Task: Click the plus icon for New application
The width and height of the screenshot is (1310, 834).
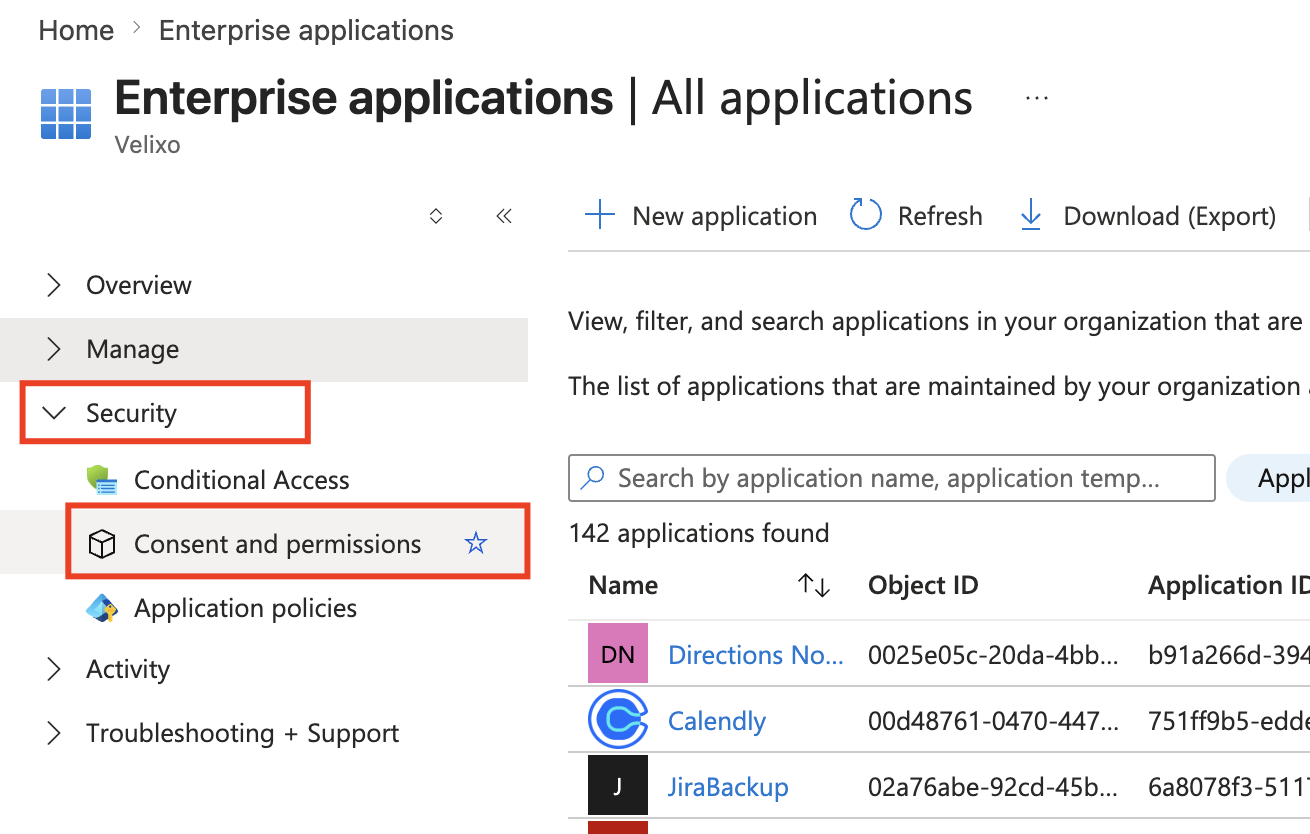Action: [x=599, y=215]
